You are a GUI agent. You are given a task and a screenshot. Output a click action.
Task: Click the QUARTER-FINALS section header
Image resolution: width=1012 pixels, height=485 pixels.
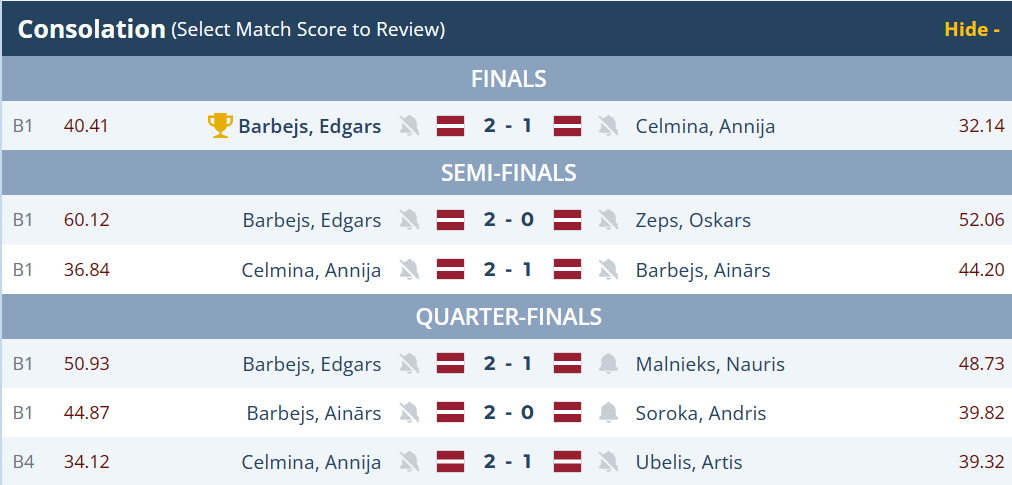pos(507,317)
